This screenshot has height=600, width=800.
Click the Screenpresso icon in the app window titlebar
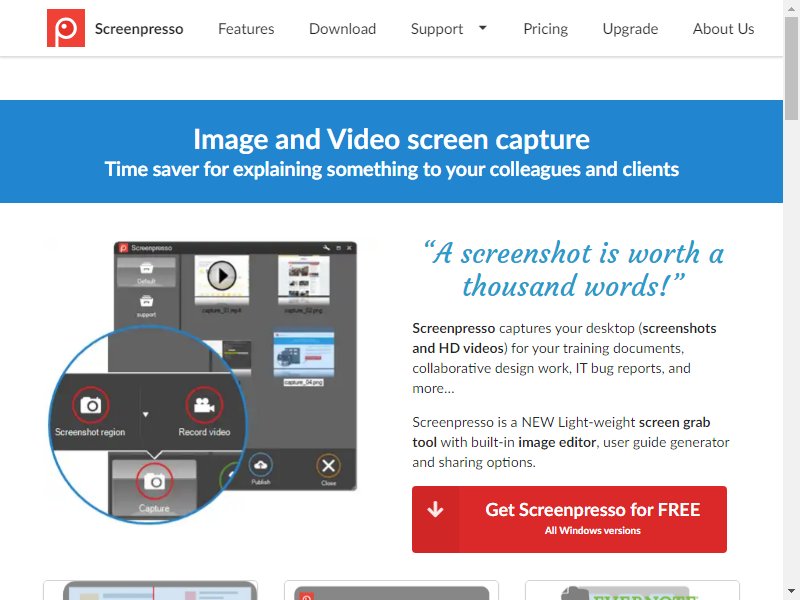click(123, 248)
